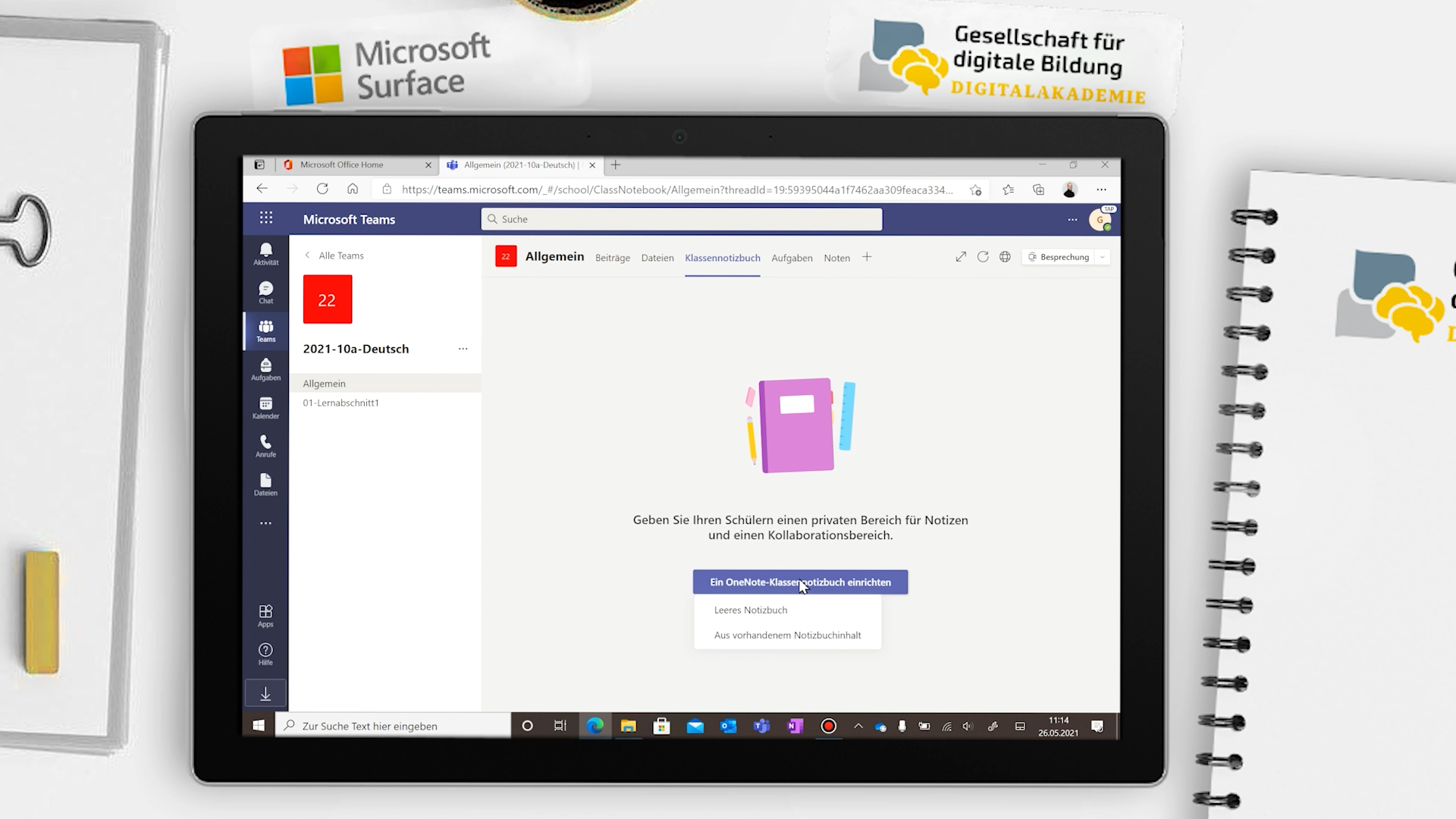Image resolution: width=1456 pixels, height=819 pixels.
Task: Open browser favorites list icon
Action: pos(1008,190)
